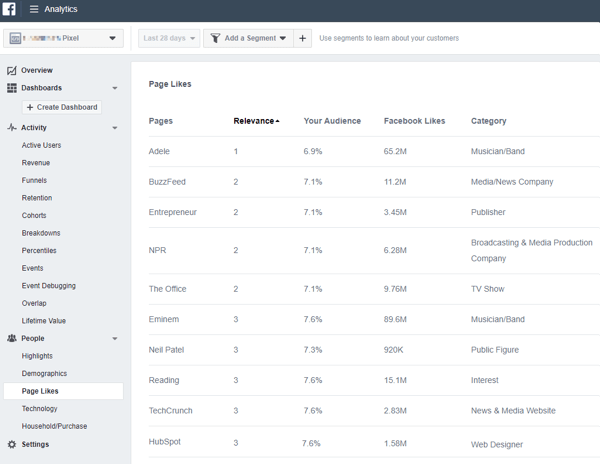Click the 920K Facebook Likes value
Viewport: 600px width, 464px height.
point(393,350)
